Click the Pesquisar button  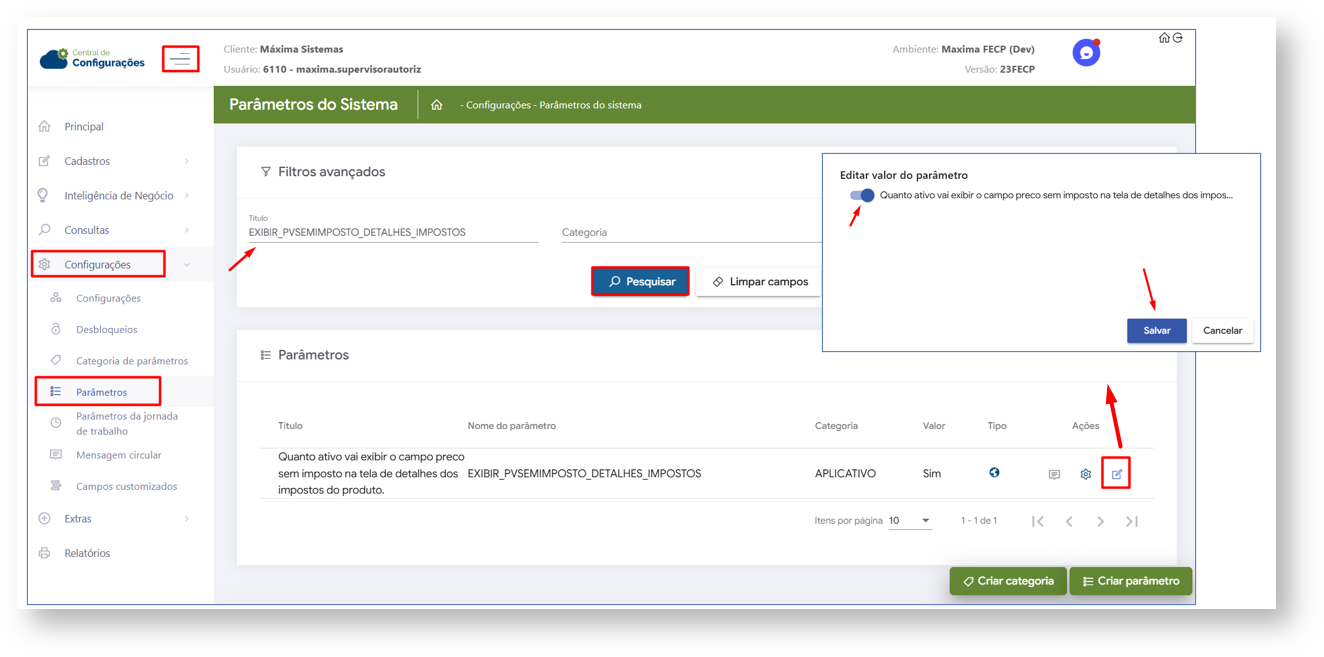(x=640, y=282)
